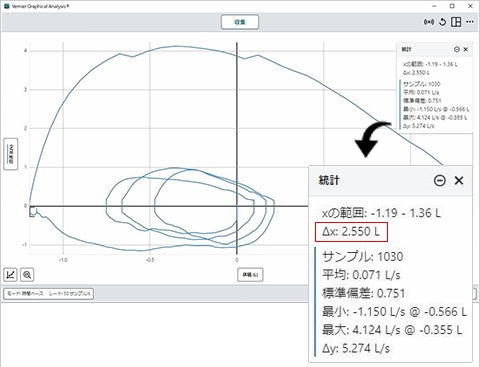Screen dimensions: 480x367
Task: Open the sensor connection icon in toolbar
Action: pyautogui.click(x=429, y=22)
